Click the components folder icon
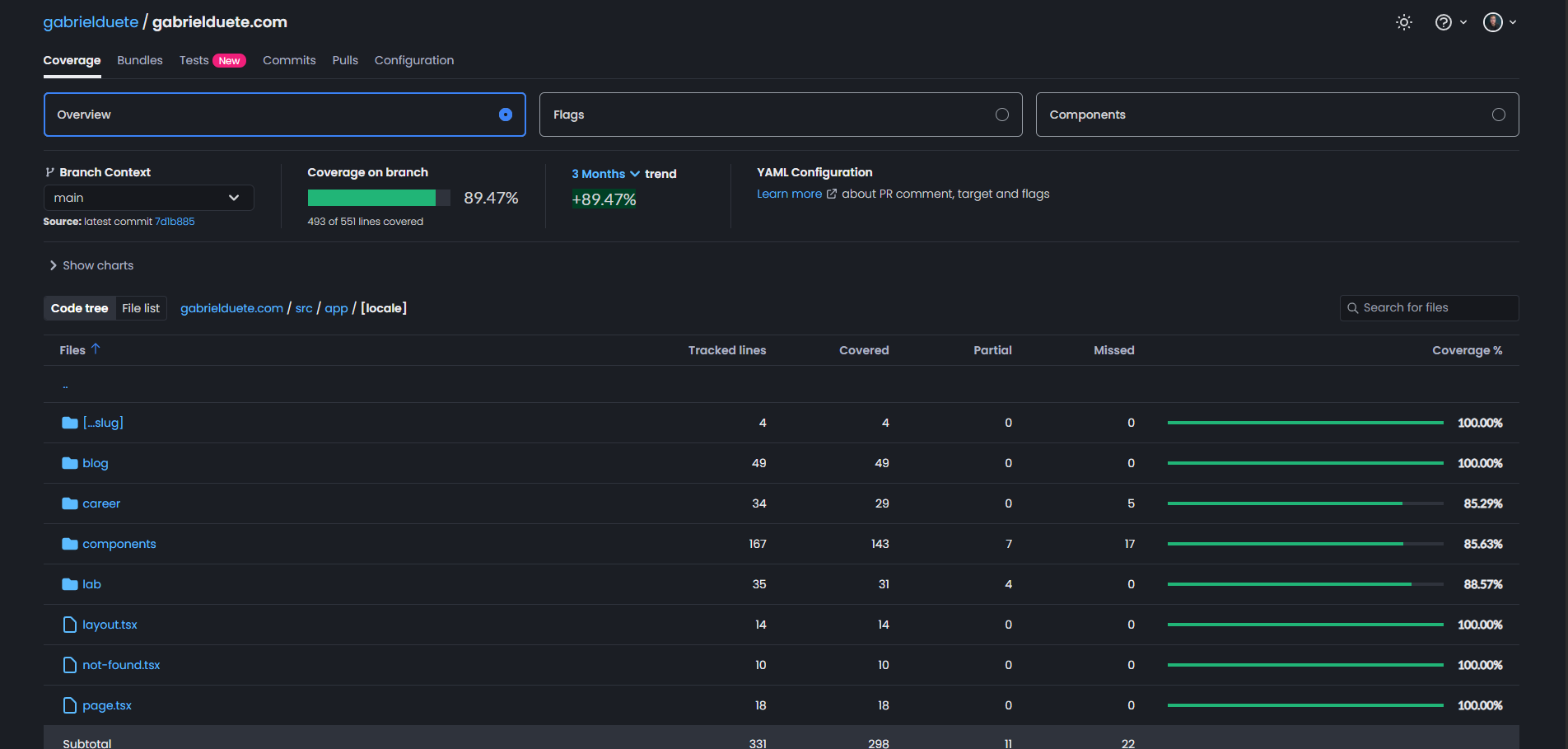 (x=69, y=543)
